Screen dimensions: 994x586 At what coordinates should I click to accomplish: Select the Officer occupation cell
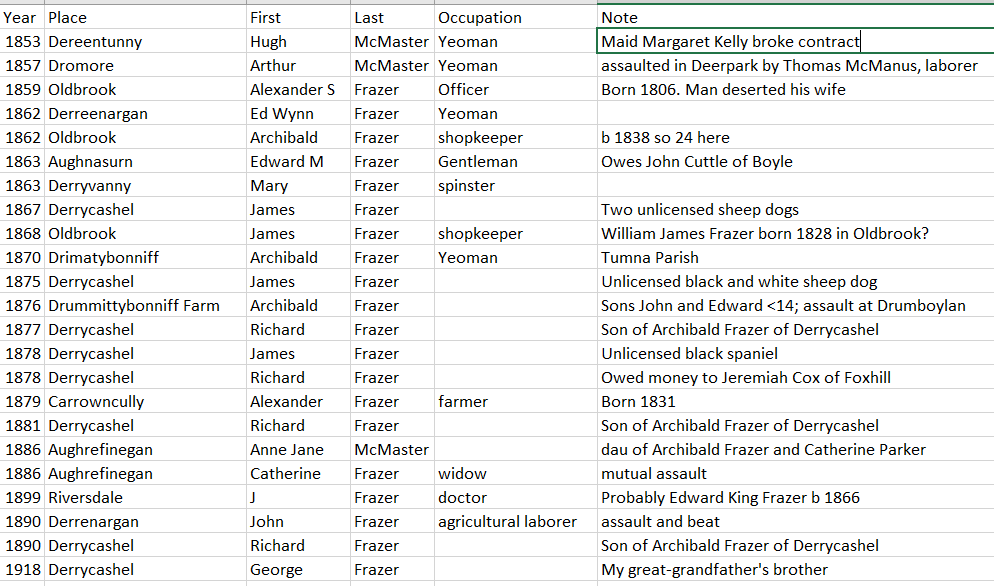pyautogui.click(x=463, y=89)
